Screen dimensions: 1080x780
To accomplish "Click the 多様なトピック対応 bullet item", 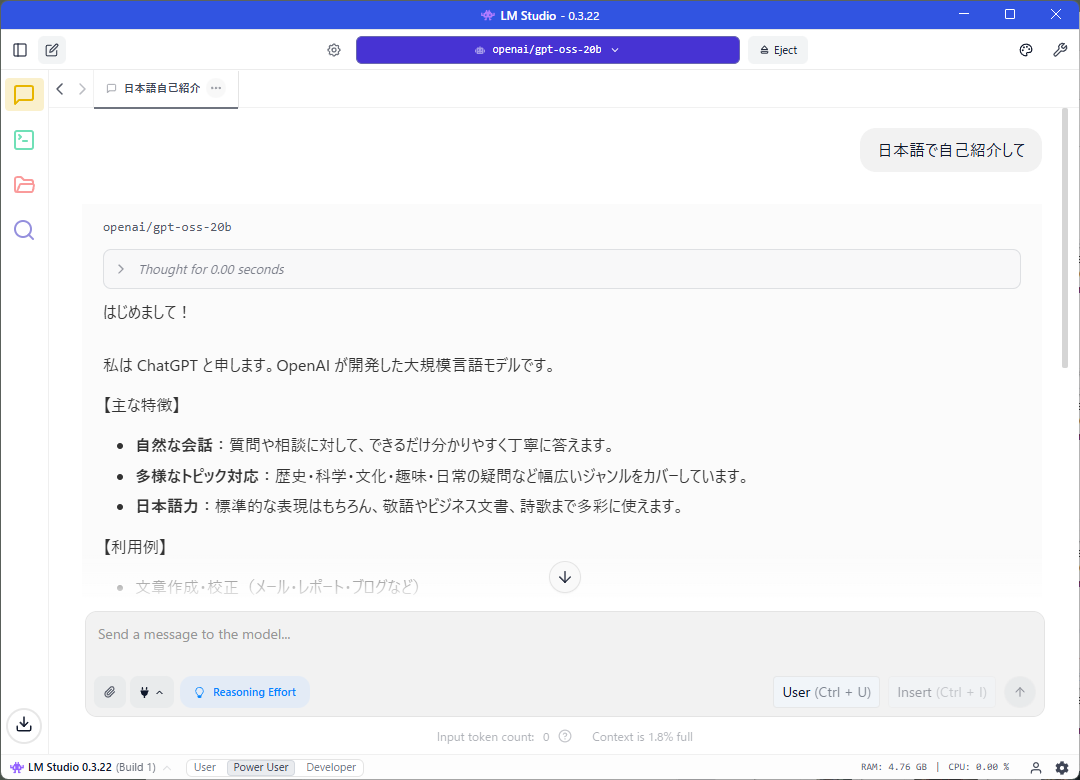I will [442, 476].
